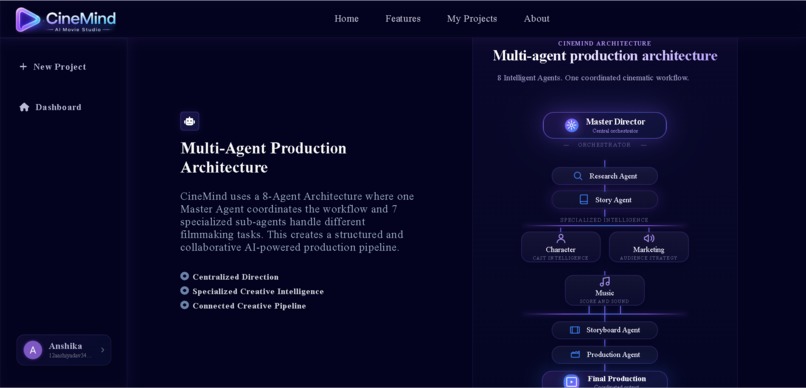Expand the Anshika account chevron
This screenshot has height=388, width=806.
[x=102, y=350]
